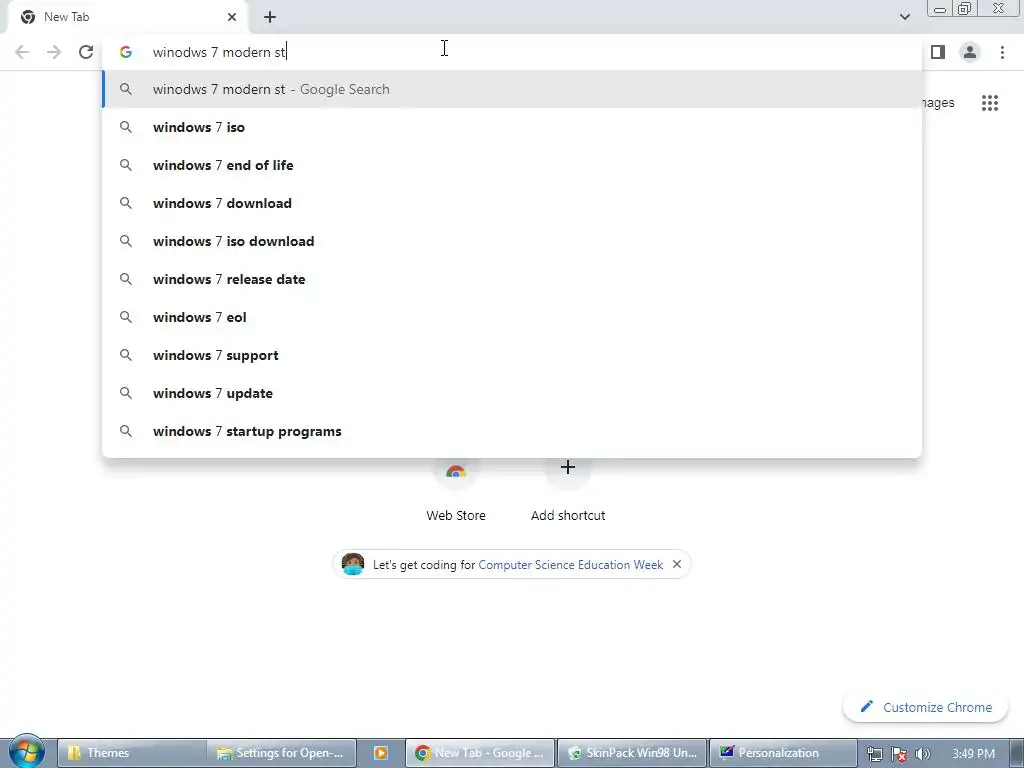This screenshot has height=768, width=1024.
Task: Click the network tray icon
Action: [874, 754]
